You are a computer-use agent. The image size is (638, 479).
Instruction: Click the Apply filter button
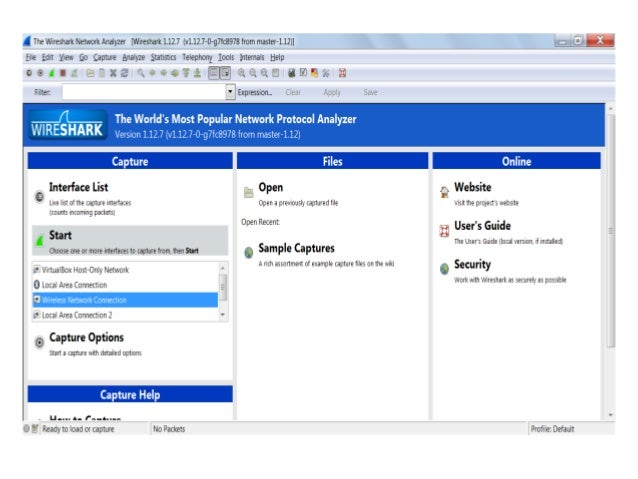click(x=332, y=92)
